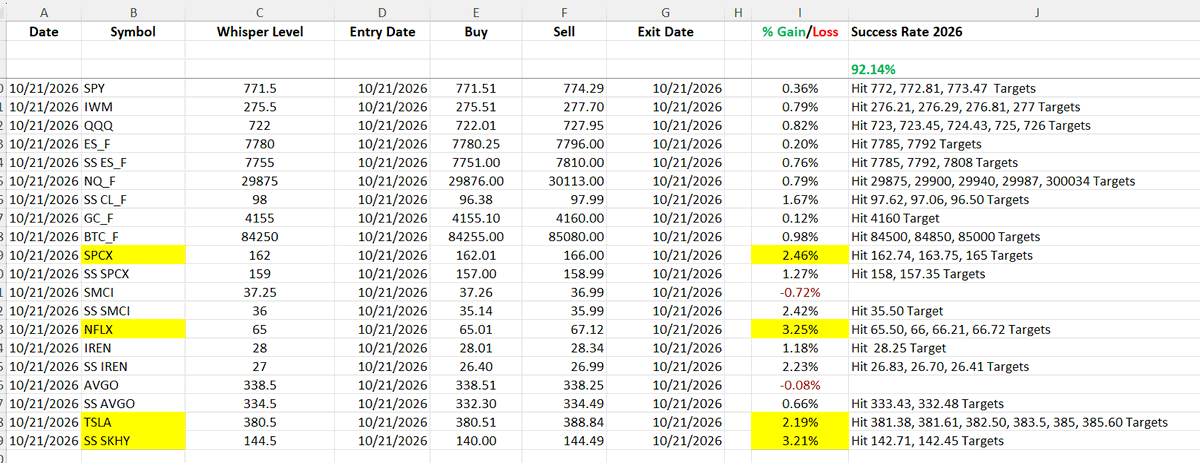Screen dimensions: 1200x463
Task: Click the 388.84 sell price cell
Action: (x=564, y=422)
